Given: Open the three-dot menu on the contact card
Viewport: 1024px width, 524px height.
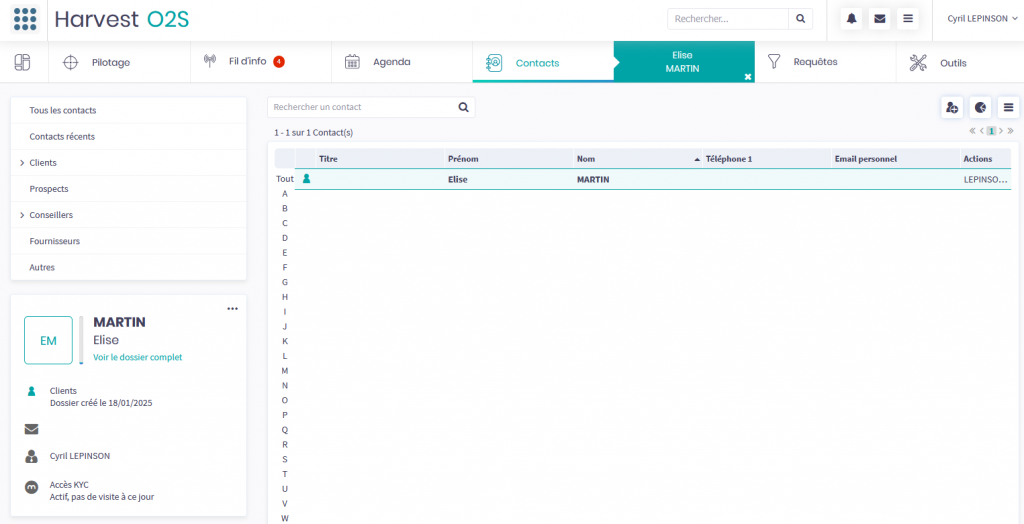Looking at the screenshot, I should pyautogui.click(x=232, y=309).
